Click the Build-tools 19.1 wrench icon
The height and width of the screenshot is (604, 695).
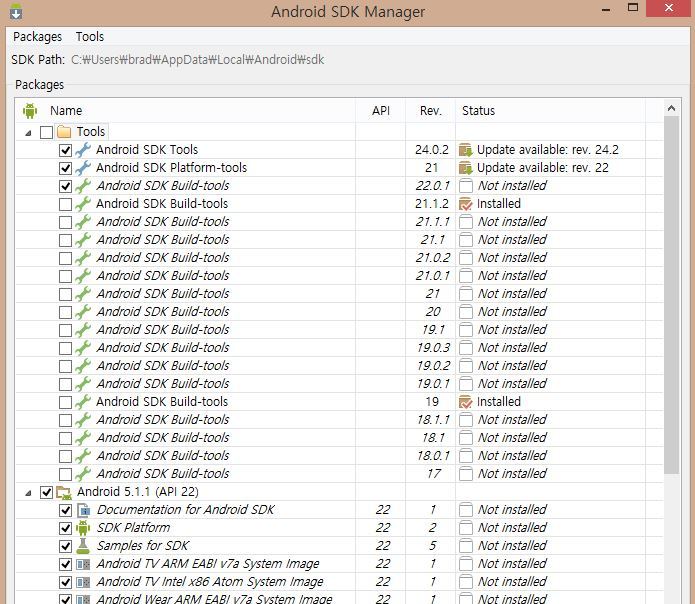tap(83, 330)
